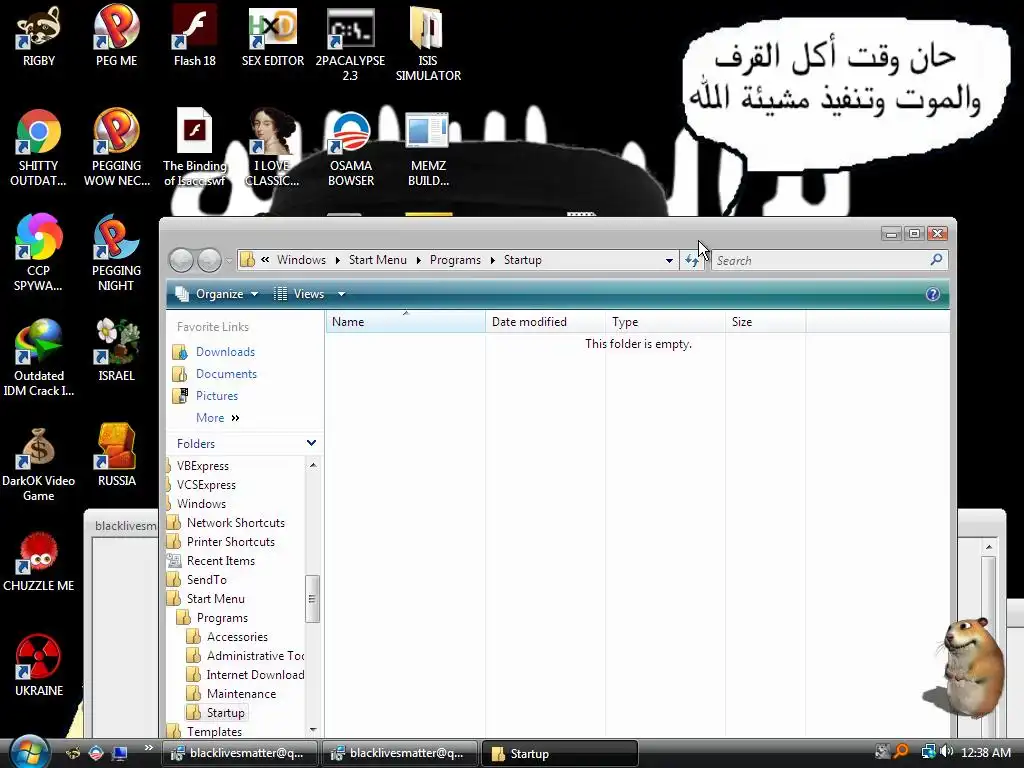Viewport: 1024px width, 768px height.
Task: Launch the CHUZZLE ME shortcut
Action: pos(39,562)
